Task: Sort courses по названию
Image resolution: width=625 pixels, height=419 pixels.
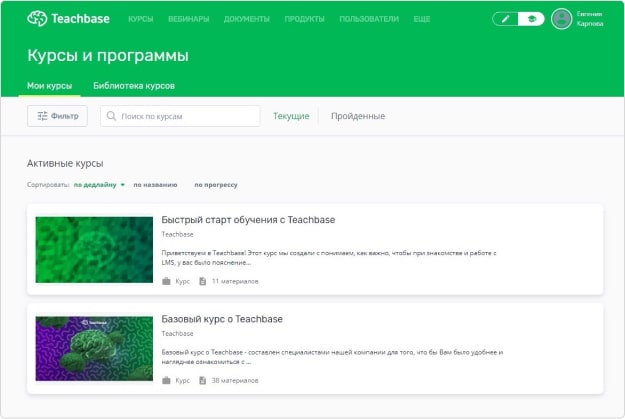Action: [x=155, y=185]
